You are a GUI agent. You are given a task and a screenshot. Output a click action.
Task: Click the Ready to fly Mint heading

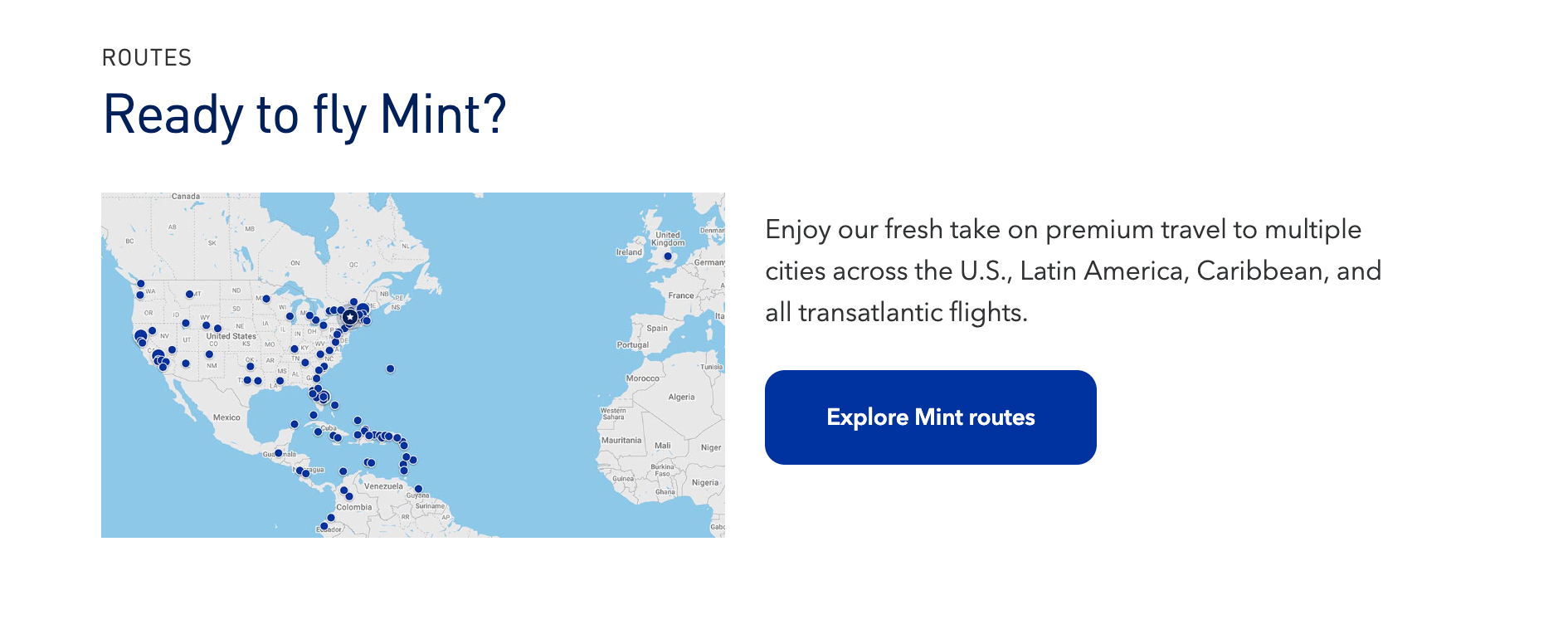tap(304, 114)
